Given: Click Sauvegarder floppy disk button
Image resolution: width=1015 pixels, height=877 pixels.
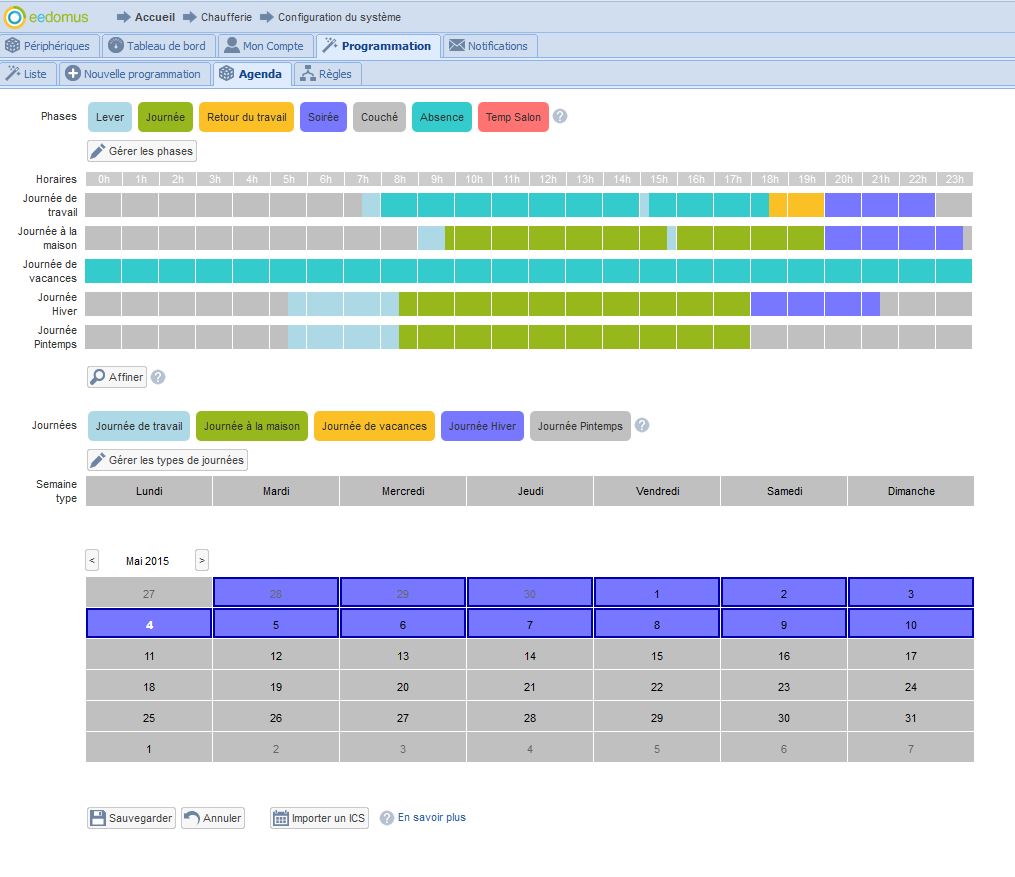Looking at the screenshot, I should 131,818.
